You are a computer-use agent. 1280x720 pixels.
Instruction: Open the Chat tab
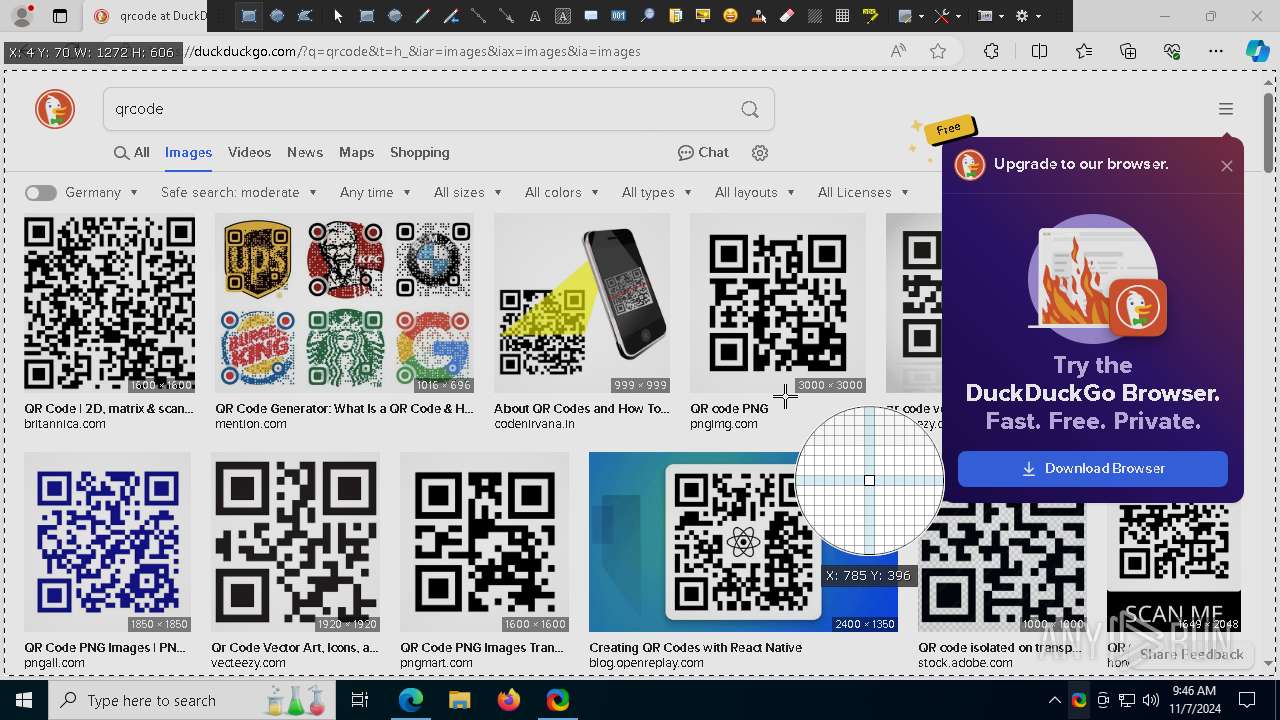pyautogui.click(x=703, y=153)
